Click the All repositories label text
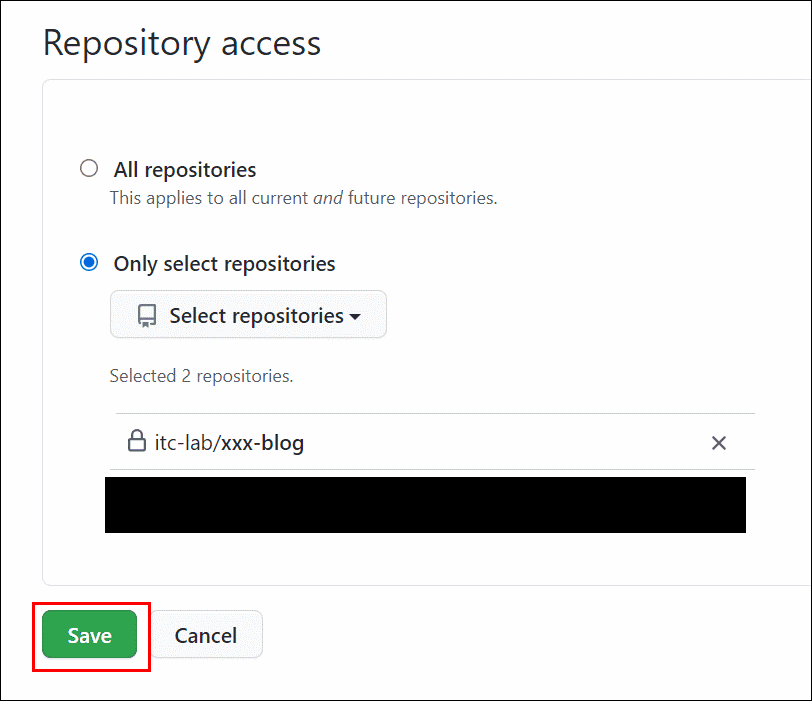Viewport: 812px width, 701px height. (185, 170)
